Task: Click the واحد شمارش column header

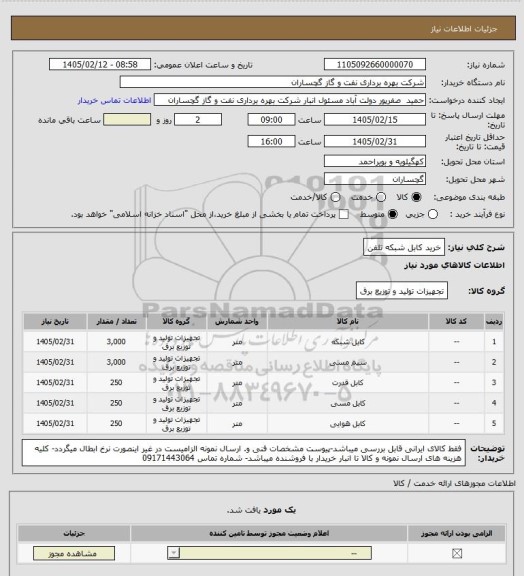Action: (x=237, y=321)
